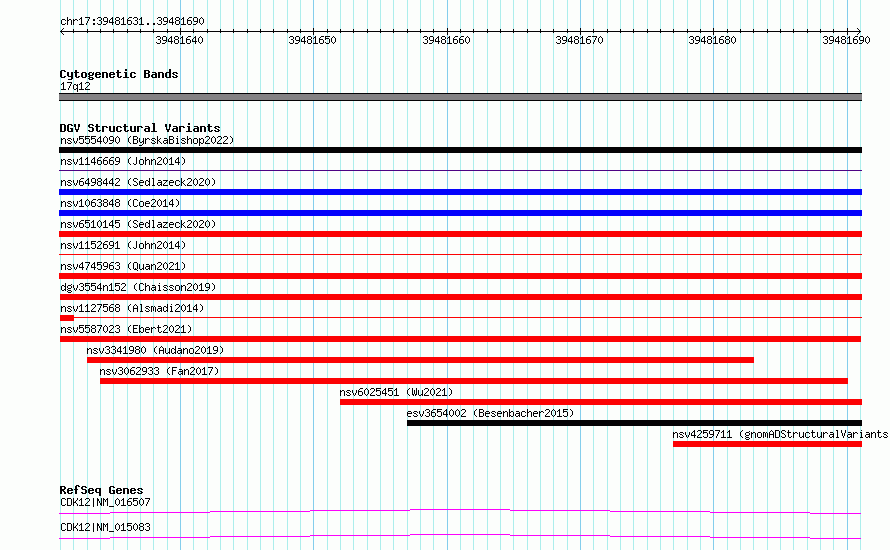Click the right arrow of the coordinate ruler

pos(858,31)
